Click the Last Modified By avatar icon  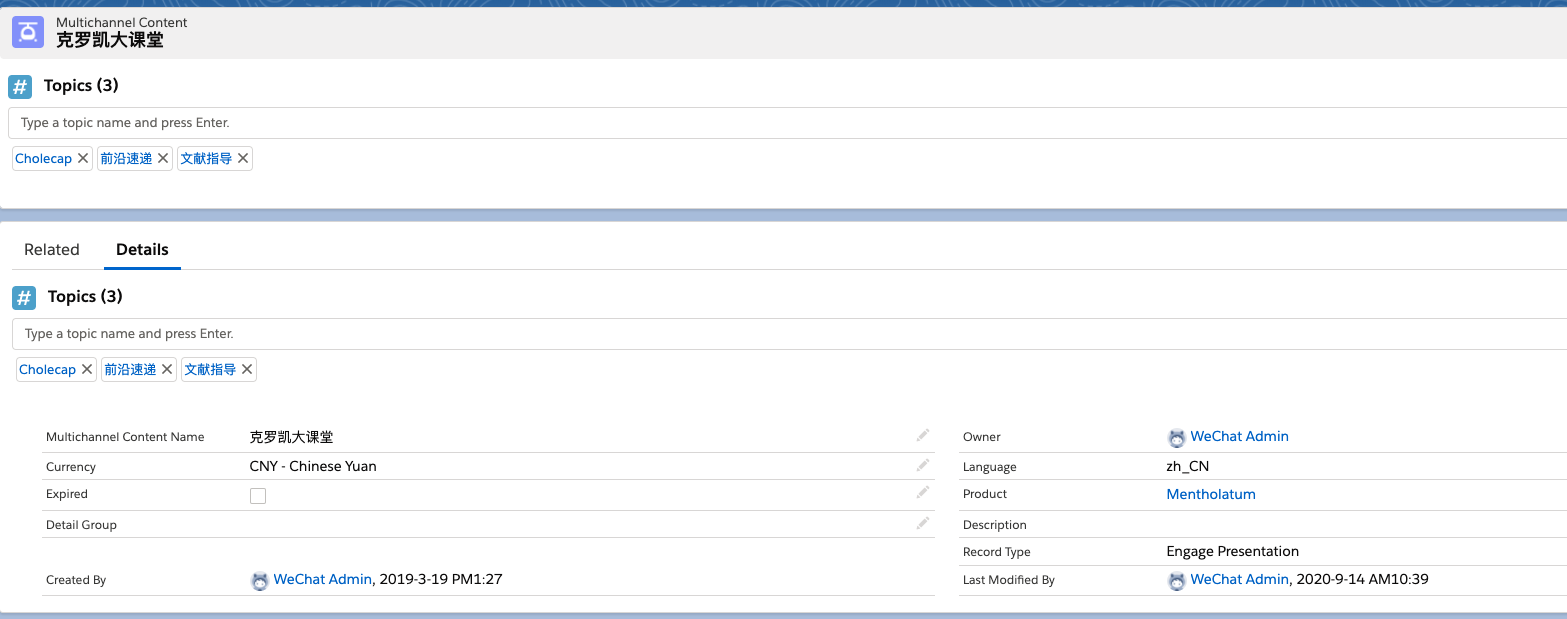coord(1177,580)
